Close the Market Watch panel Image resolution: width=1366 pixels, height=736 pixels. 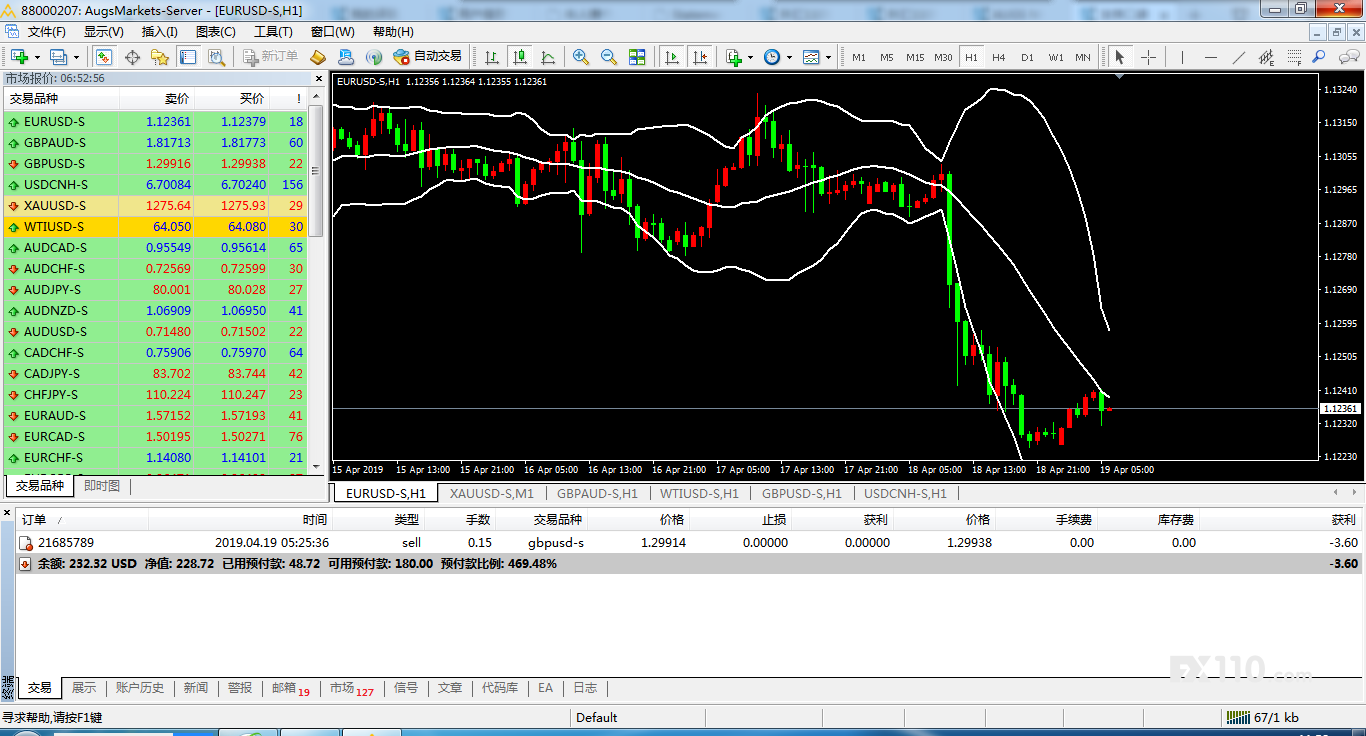(320, 78)
